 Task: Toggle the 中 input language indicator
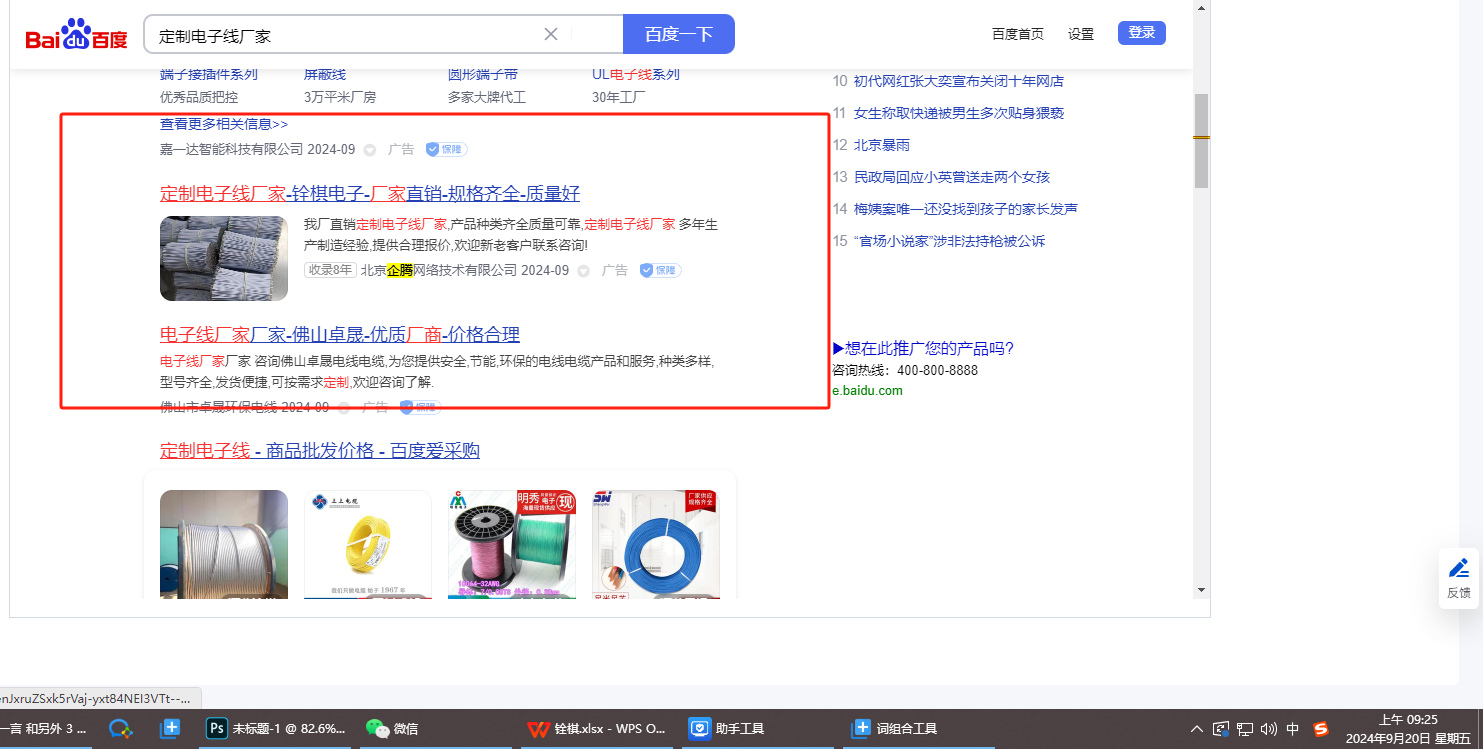pyautogui.click(x=1293, y=729)
